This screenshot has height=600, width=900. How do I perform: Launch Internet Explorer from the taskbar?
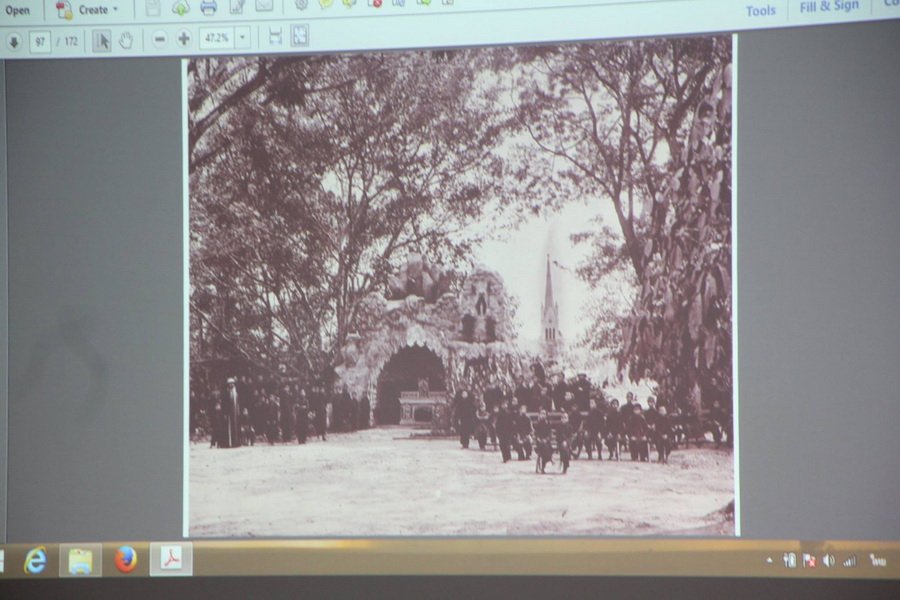[x=35, y=560]
